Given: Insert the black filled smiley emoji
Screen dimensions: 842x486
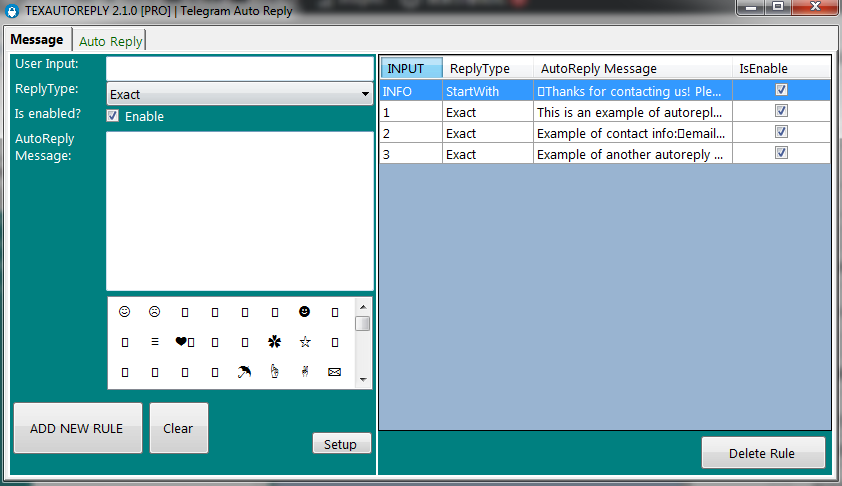Looking at the screenshot, I should pyautogui.click(x=304, y=312).
